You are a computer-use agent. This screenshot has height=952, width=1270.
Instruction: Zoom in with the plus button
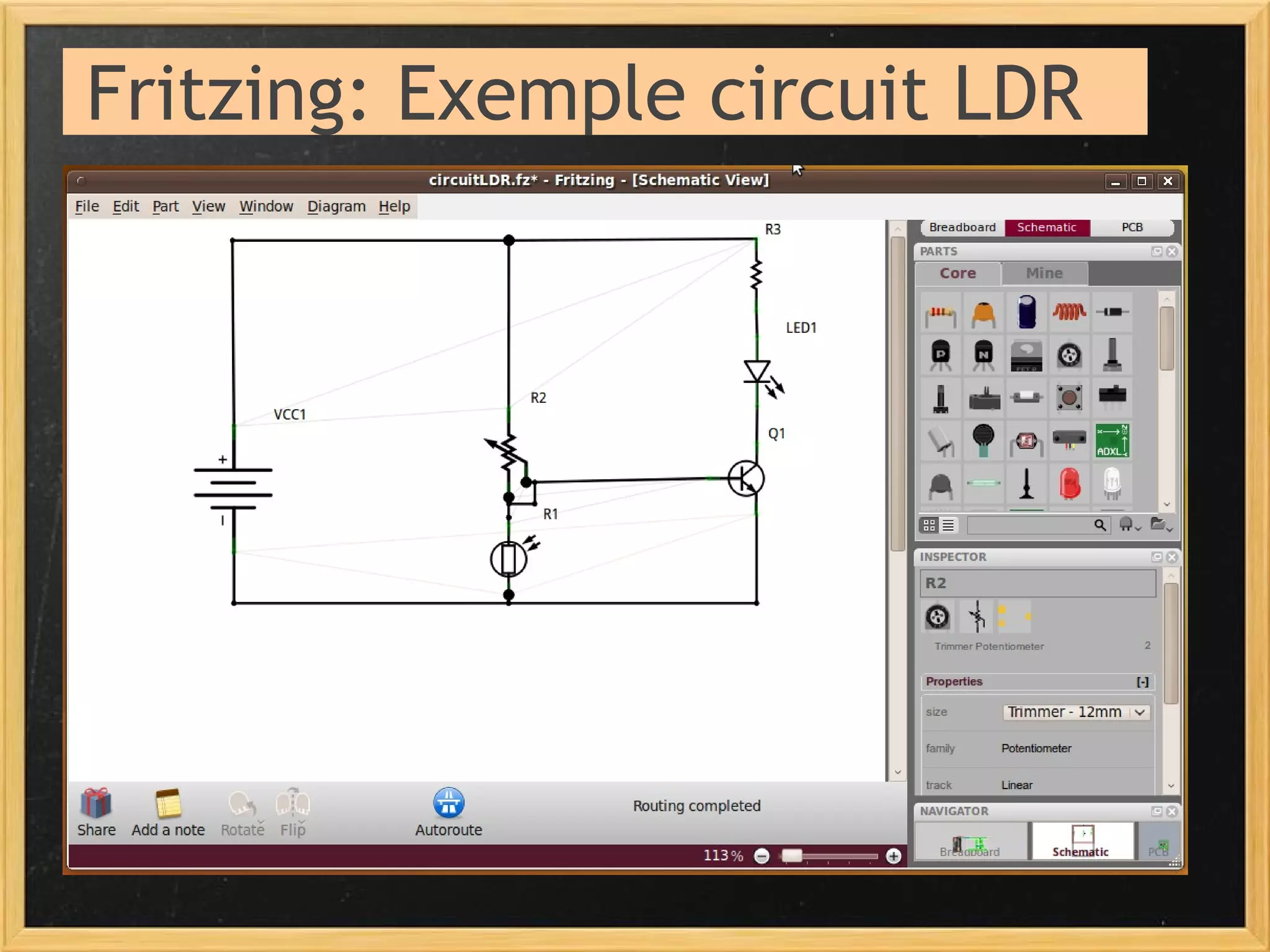pos(894,857)
